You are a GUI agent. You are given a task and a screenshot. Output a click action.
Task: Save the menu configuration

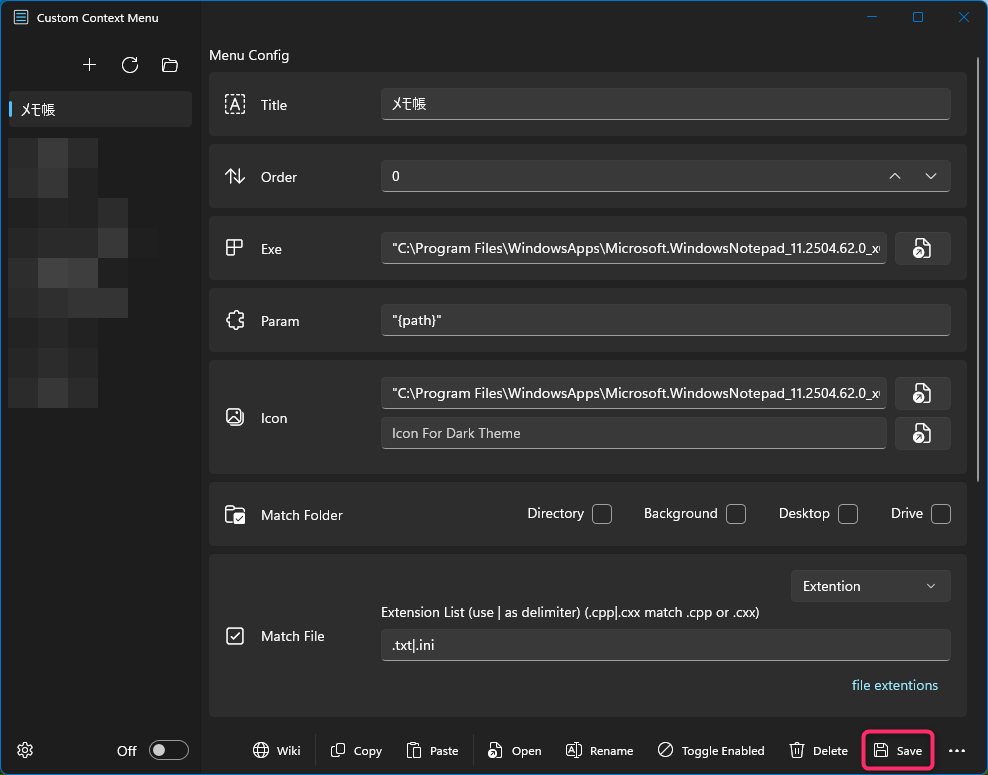pyautogui.click(x=898, y=750)
